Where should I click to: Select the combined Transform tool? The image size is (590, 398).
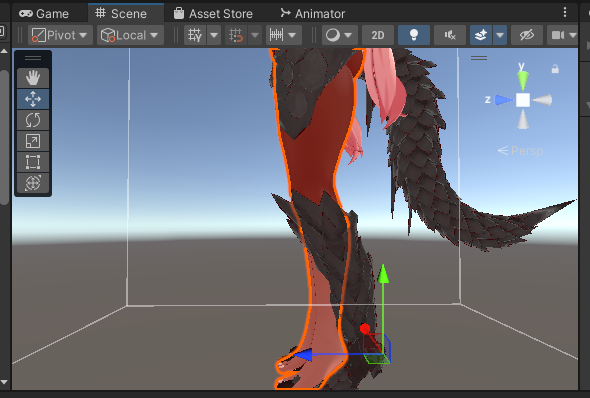pyautogui.click(x=33, y=183)
